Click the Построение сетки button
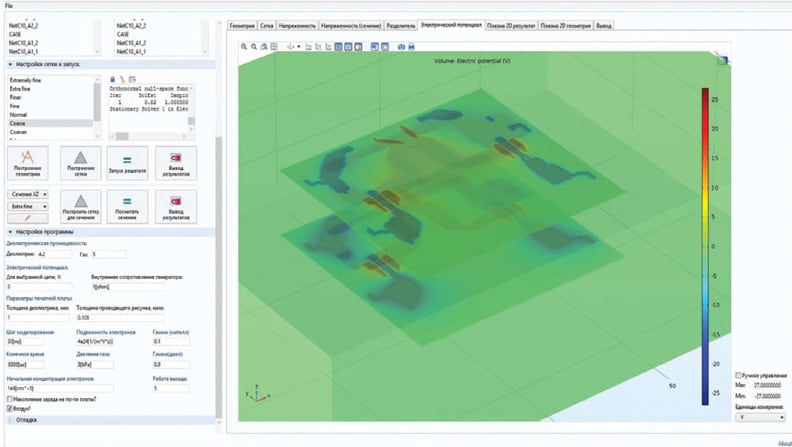Image resolution: width=792 pixels, height=447 pixels. point(81,163)
